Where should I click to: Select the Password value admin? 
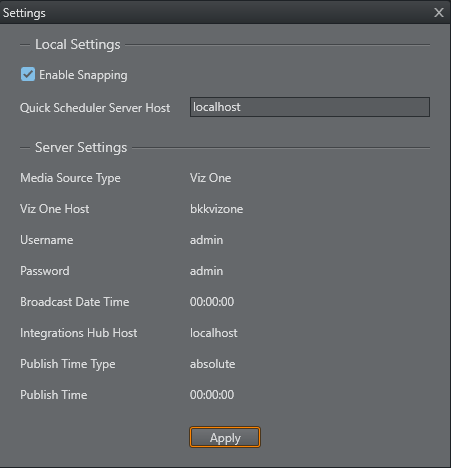tap(206, 271)
